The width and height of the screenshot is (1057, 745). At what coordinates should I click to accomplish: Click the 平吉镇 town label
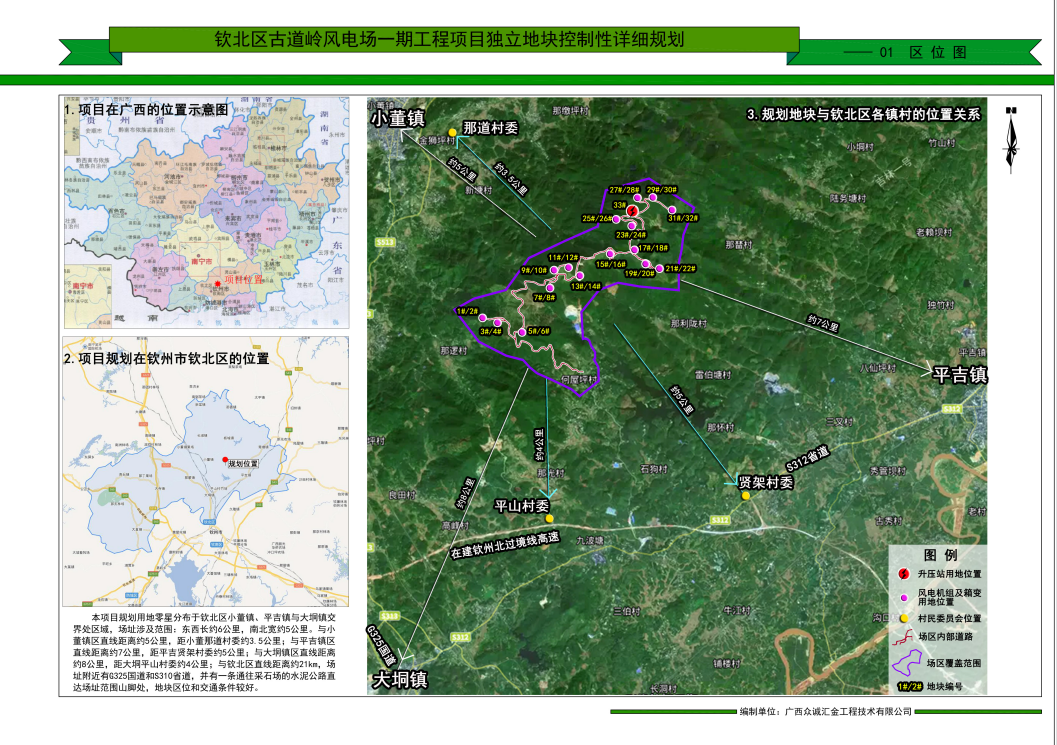click(x=958, y=375)
